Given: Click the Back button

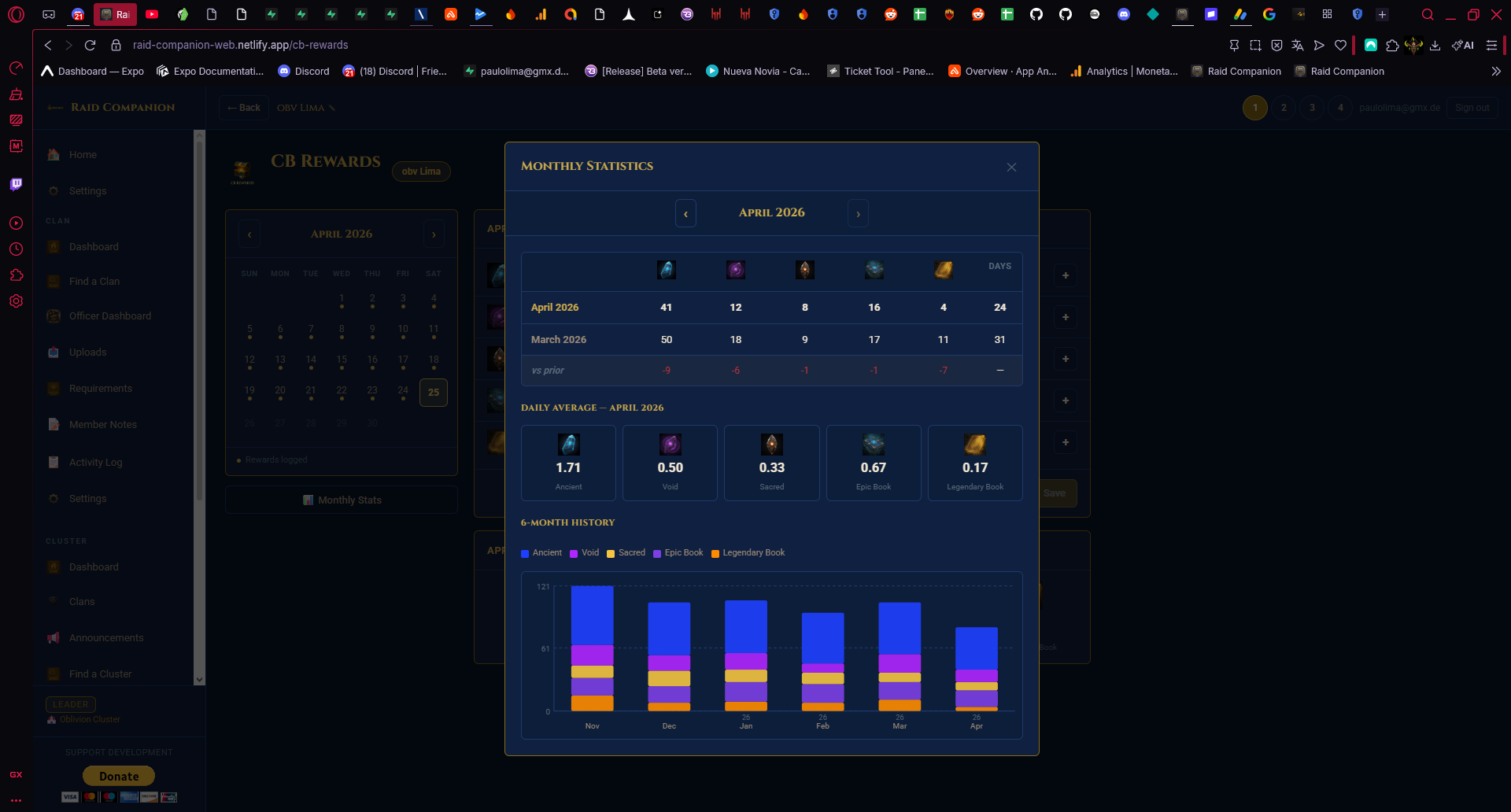Looking at the screenshot, I should (244, 108).
